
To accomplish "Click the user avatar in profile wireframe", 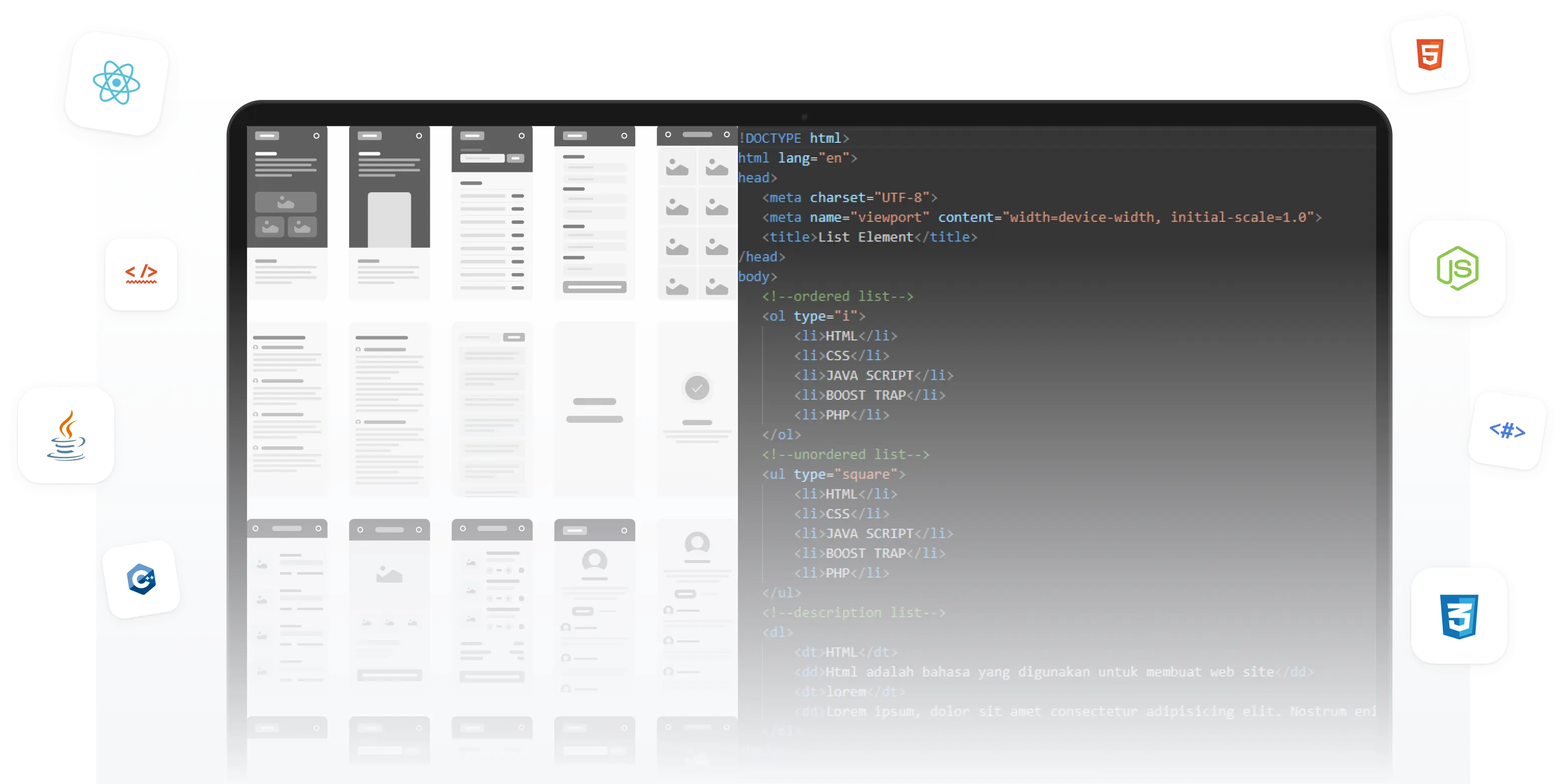I will pos(594,561).
